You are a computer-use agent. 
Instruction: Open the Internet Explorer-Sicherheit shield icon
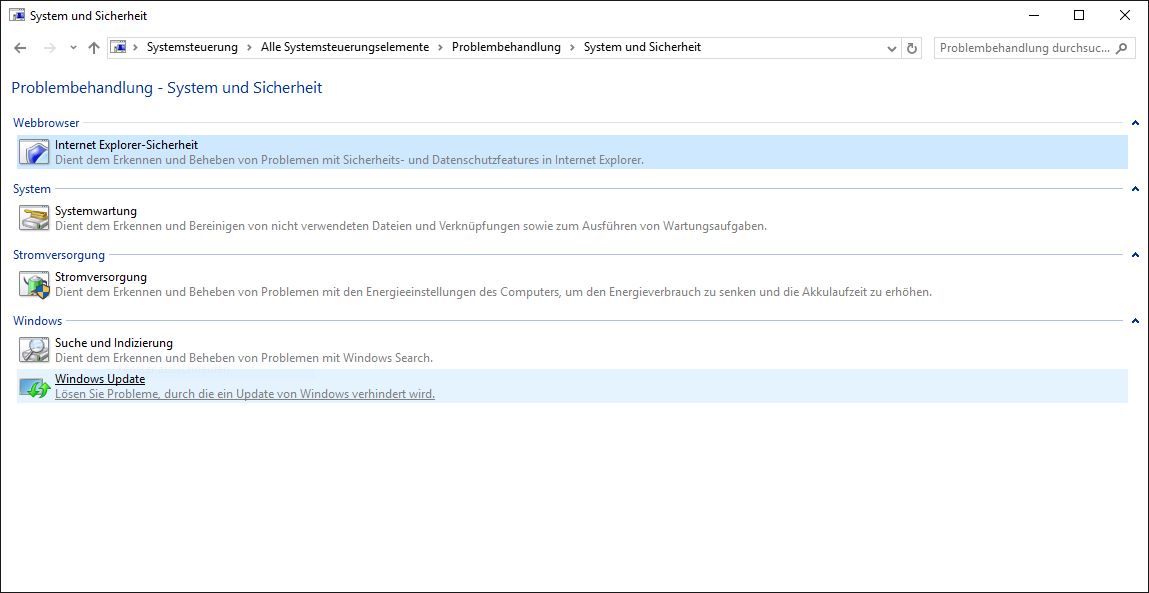[x=34, y=152]
